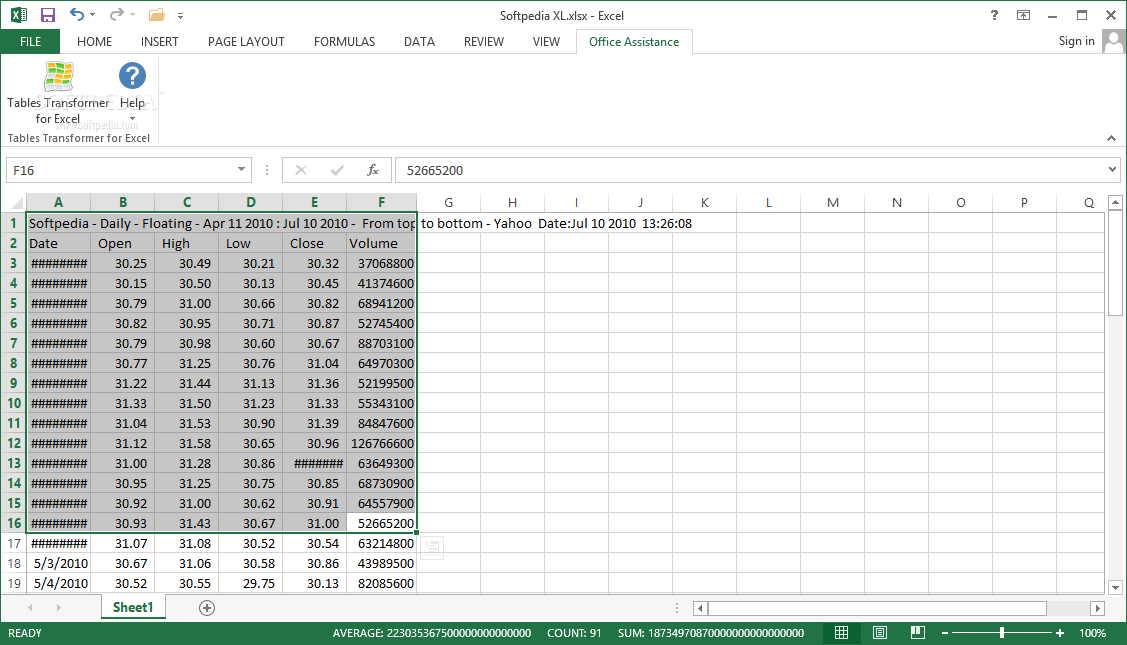The height and width of the screenshot is (645, 1127).
Task: Select cell with 5/3/2010 date
Action: 58,564
